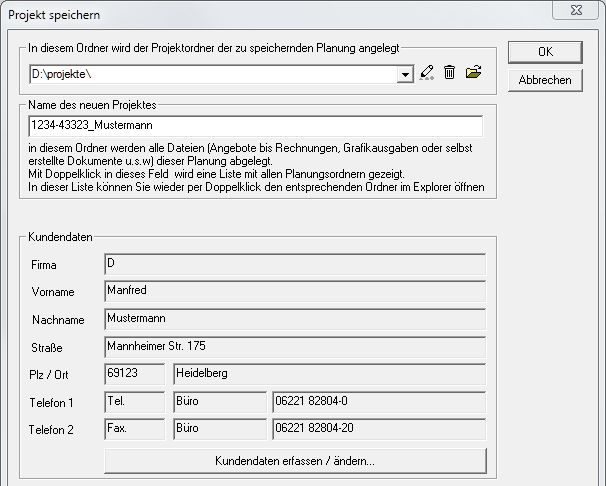Image resolution: width=606 pixels, height=486 pixels.
Task: Click the Vorname field containing Manfred
Action: pos(294,291)
